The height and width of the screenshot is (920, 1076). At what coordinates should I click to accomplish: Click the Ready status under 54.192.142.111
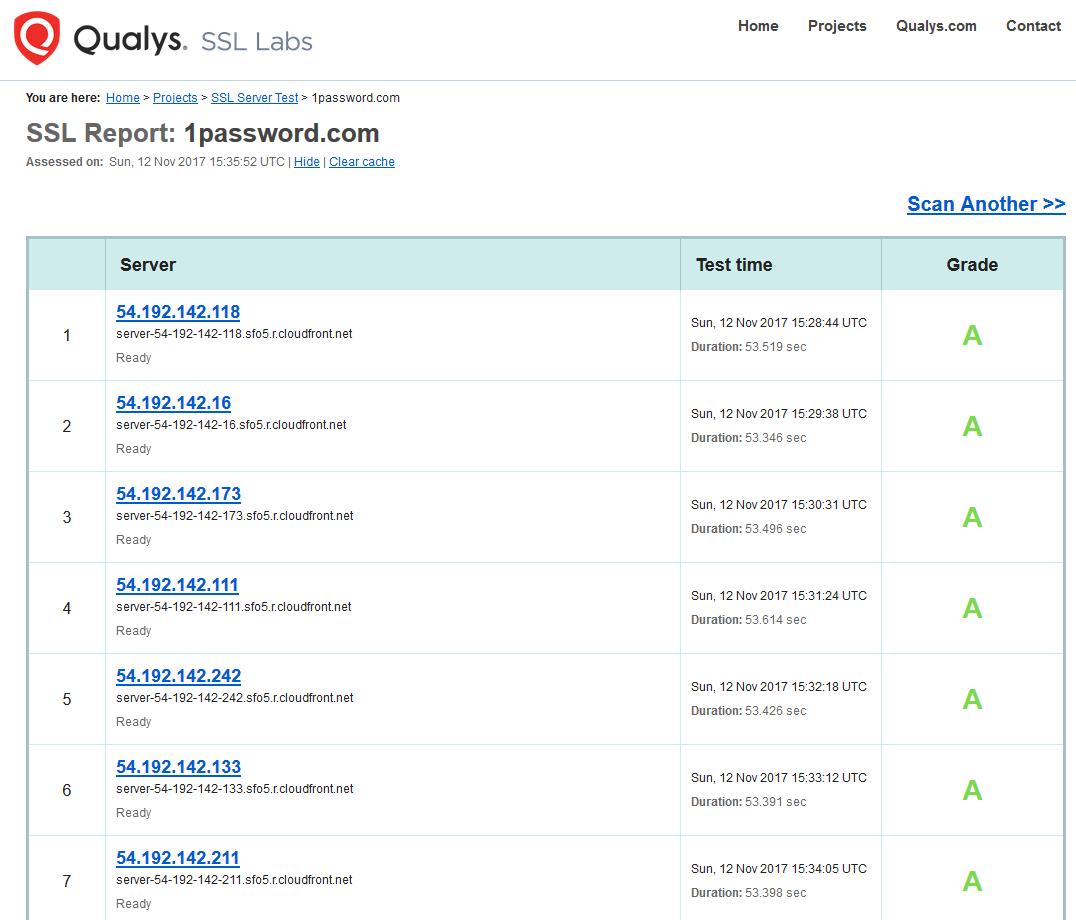(x=134, y=631)
